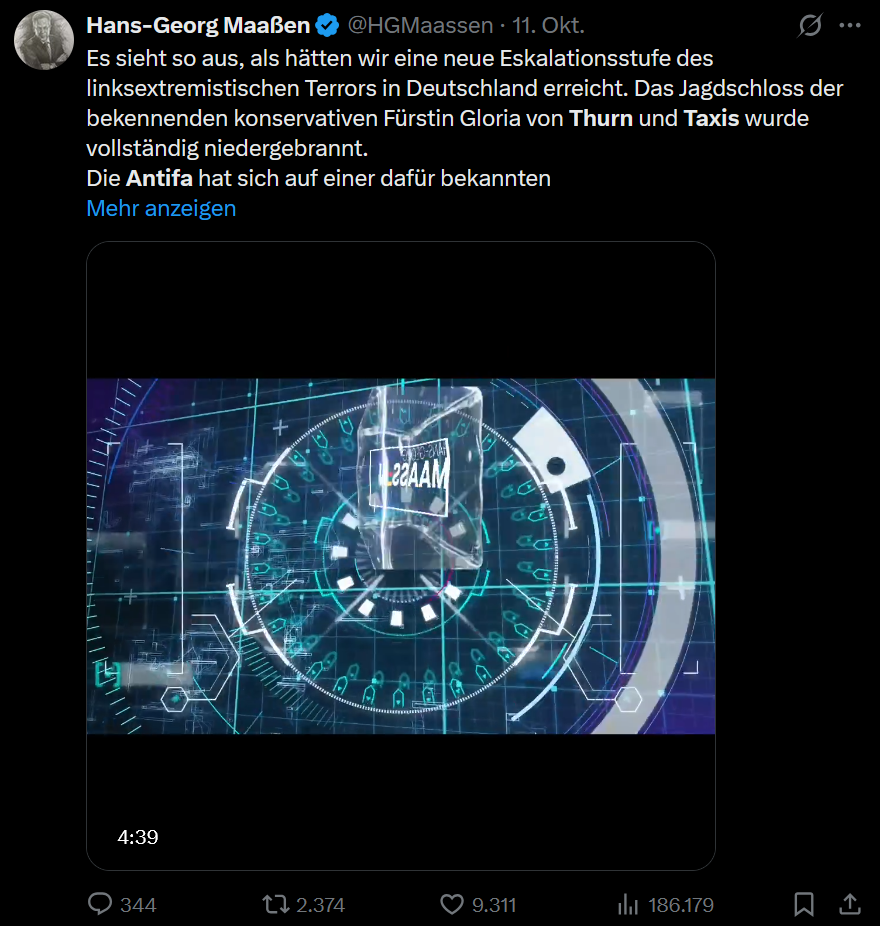Expand the post with Mehr anzeigen
Image resolution: width=880 pixels, height=926 pixels.
click(161, 208)
